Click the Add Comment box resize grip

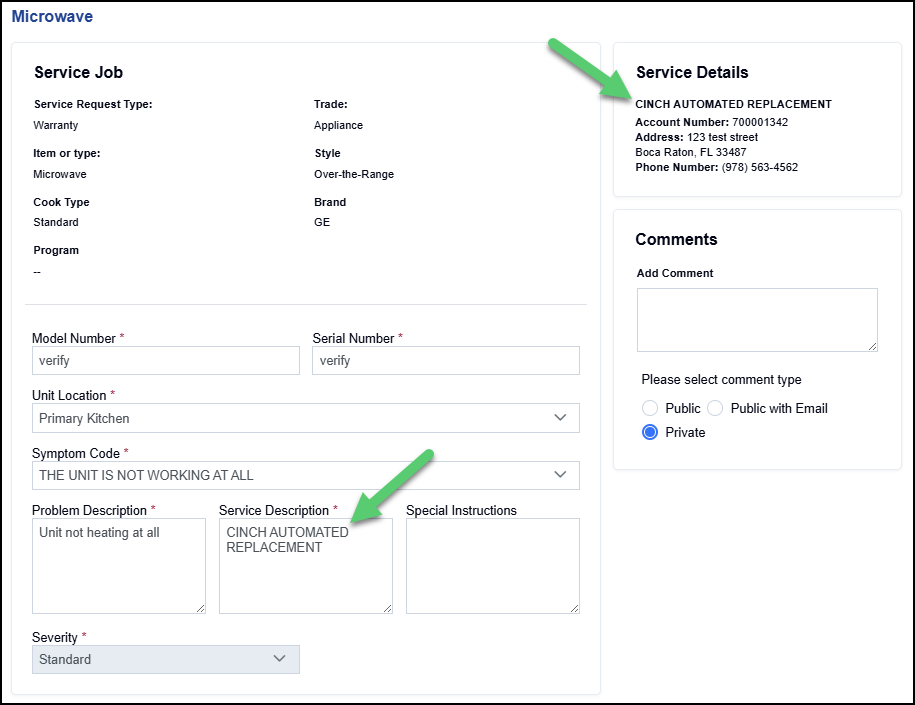[872, 345]
